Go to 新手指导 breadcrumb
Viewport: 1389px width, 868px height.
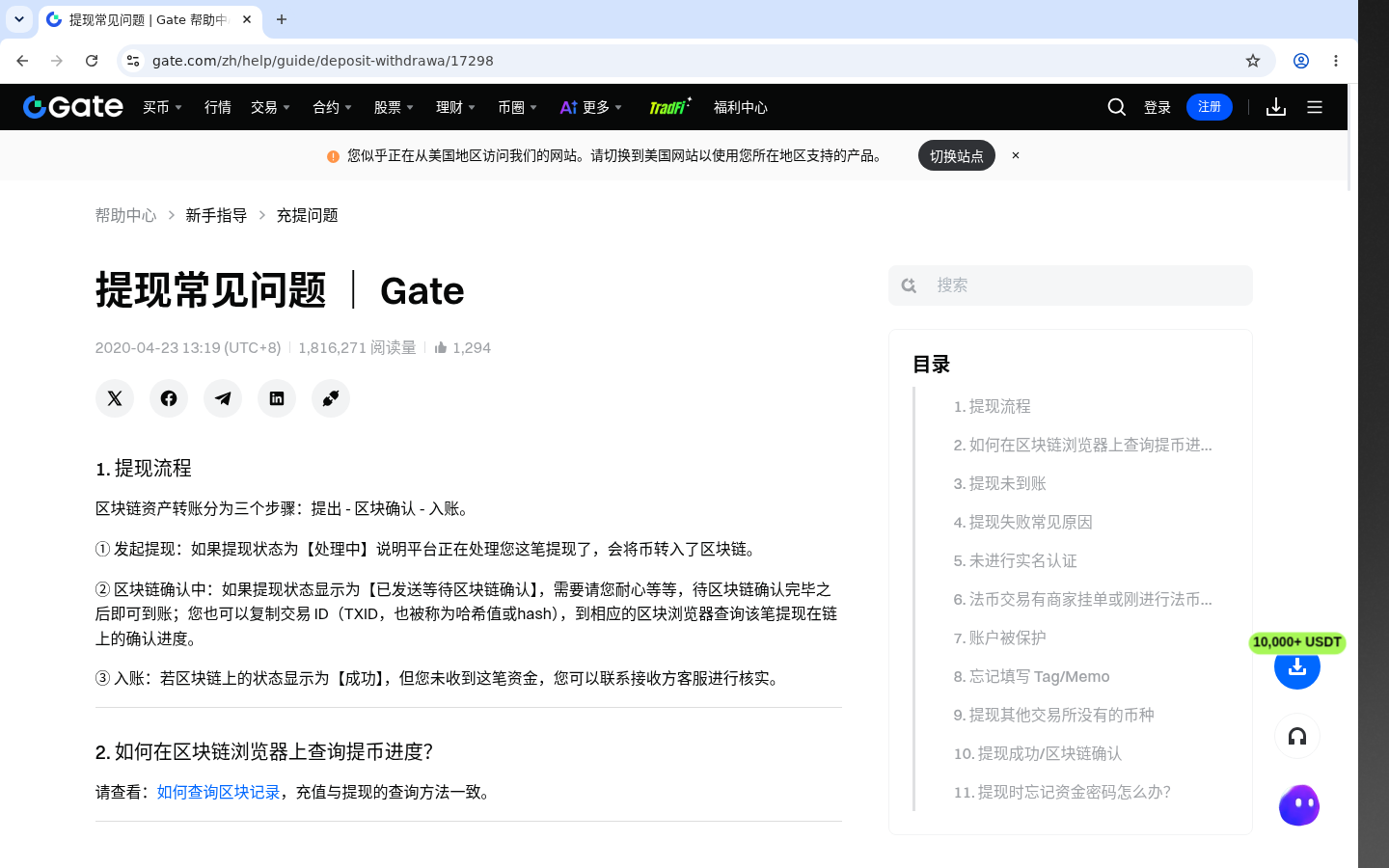216,215
